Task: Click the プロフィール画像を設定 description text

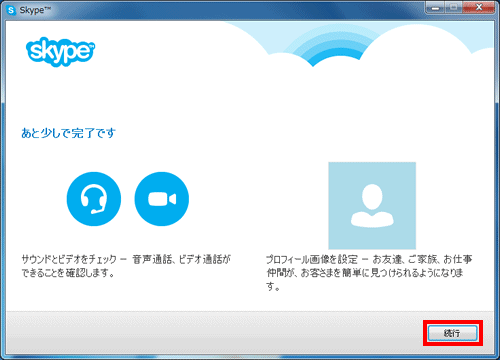Action: pyautogui.click(x=369, y=272)
